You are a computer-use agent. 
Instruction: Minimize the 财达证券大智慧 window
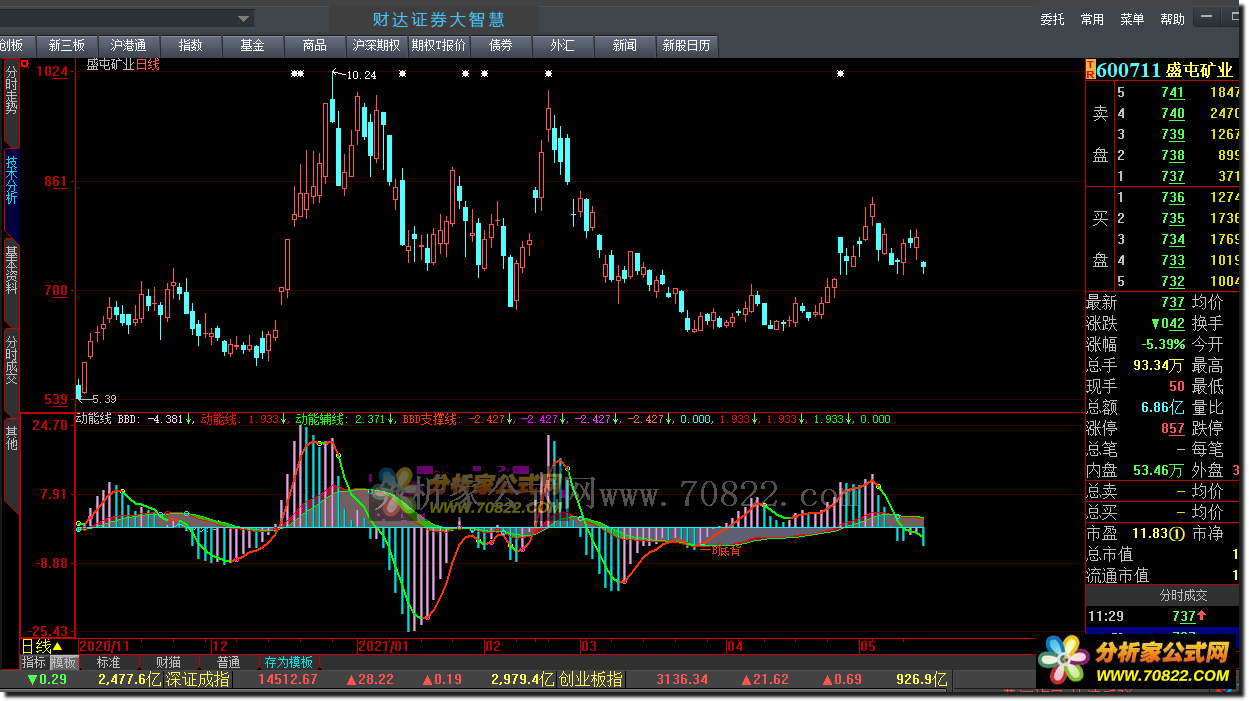(x=1208, y=19)
